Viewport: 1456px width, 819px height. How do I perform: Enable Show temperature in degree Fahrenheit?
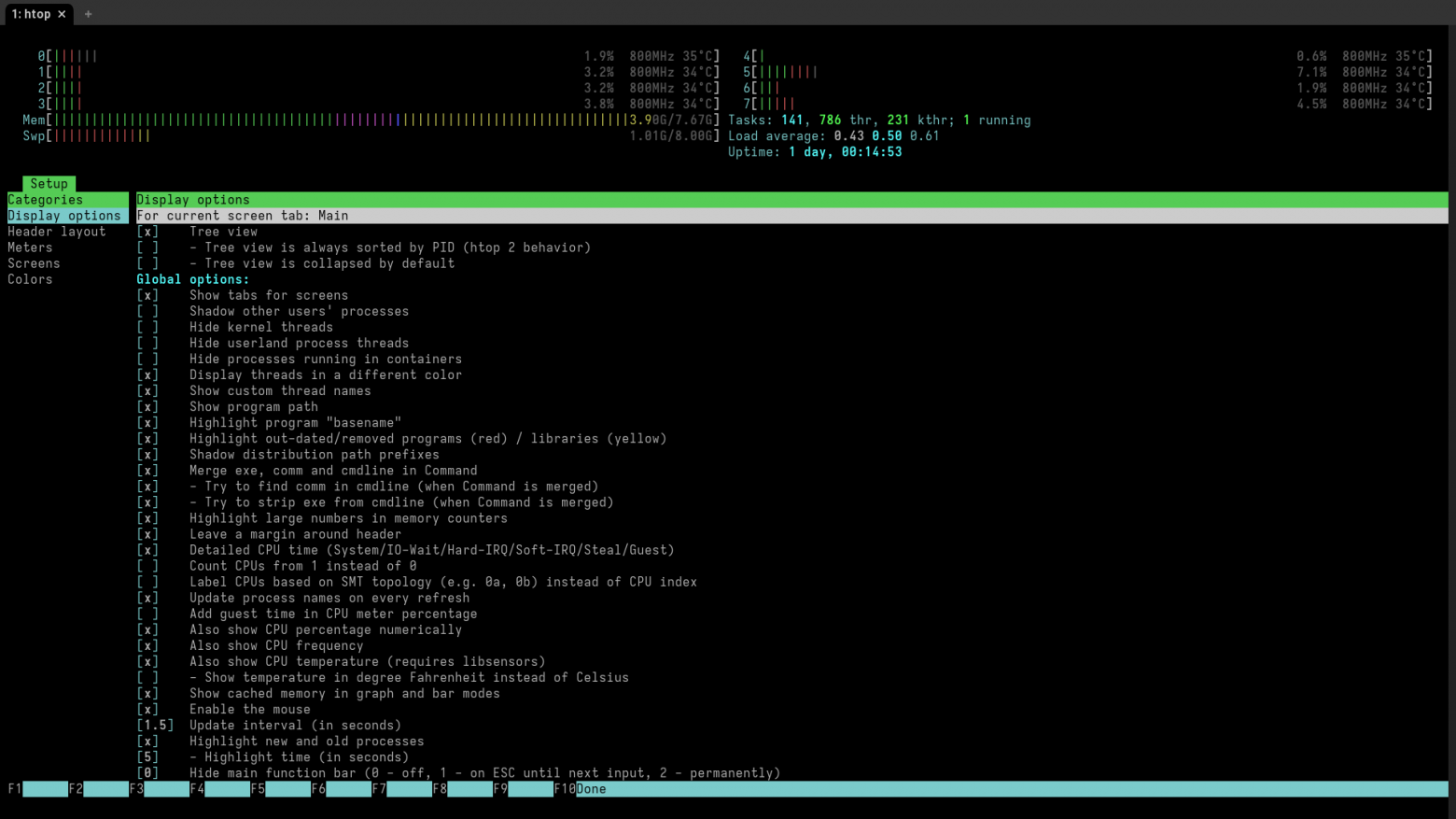pos(147,677)
